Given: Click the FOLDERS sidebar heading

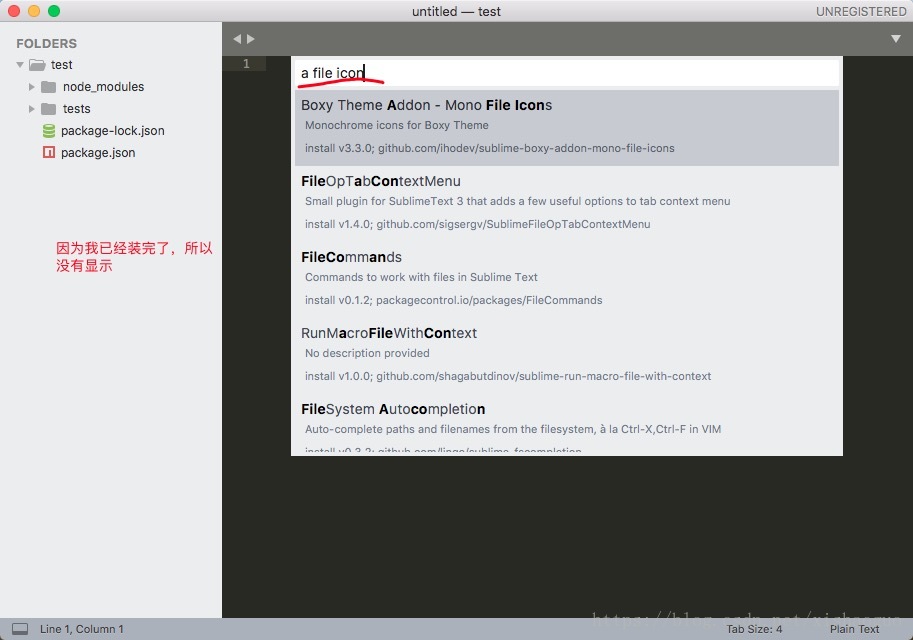Looking at the screenshot, I should click(x=47, y=44).
